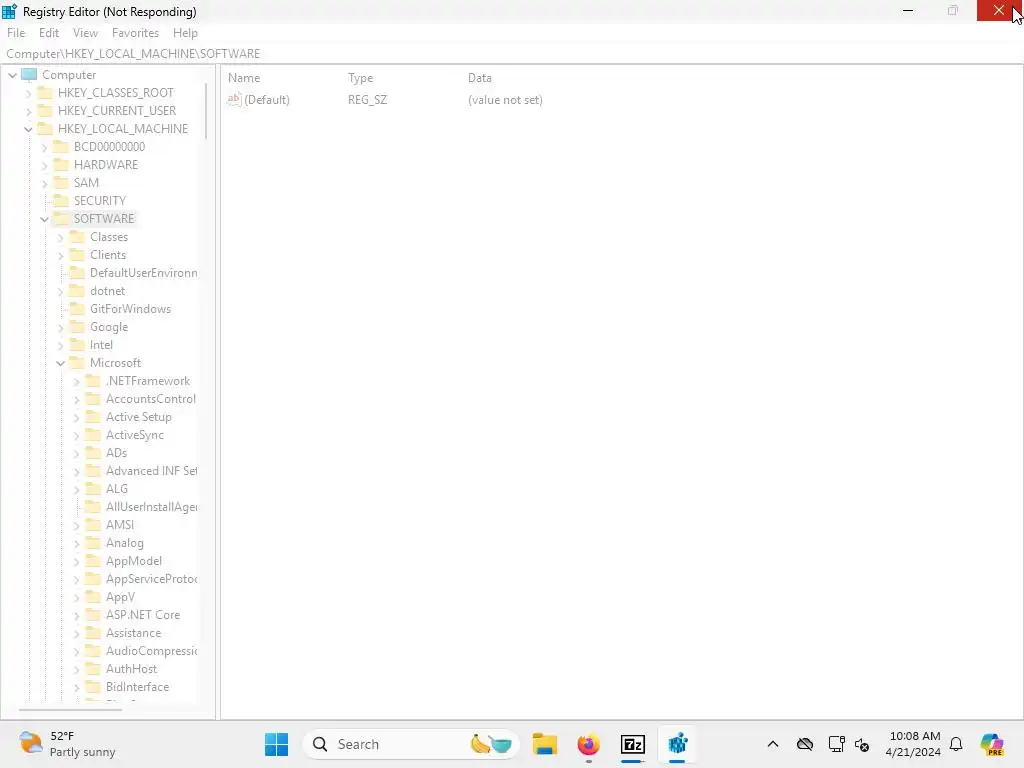
Task: Expand the Google key chevron
Action: pyautogui.click(x=61, y=328)
